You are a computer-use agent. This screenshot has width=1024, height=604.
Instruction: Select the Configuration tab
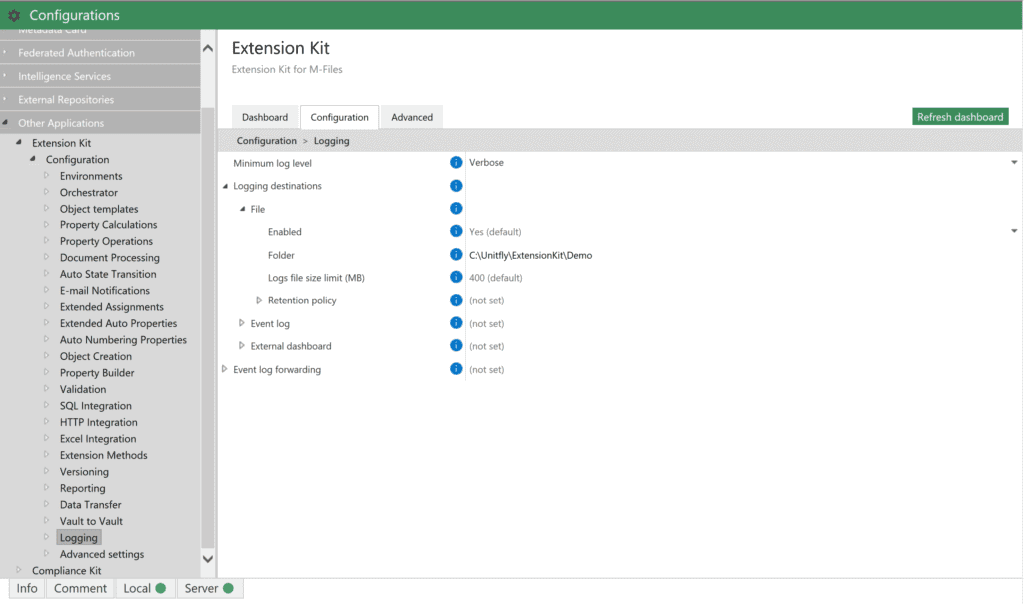tap(339, 118)
